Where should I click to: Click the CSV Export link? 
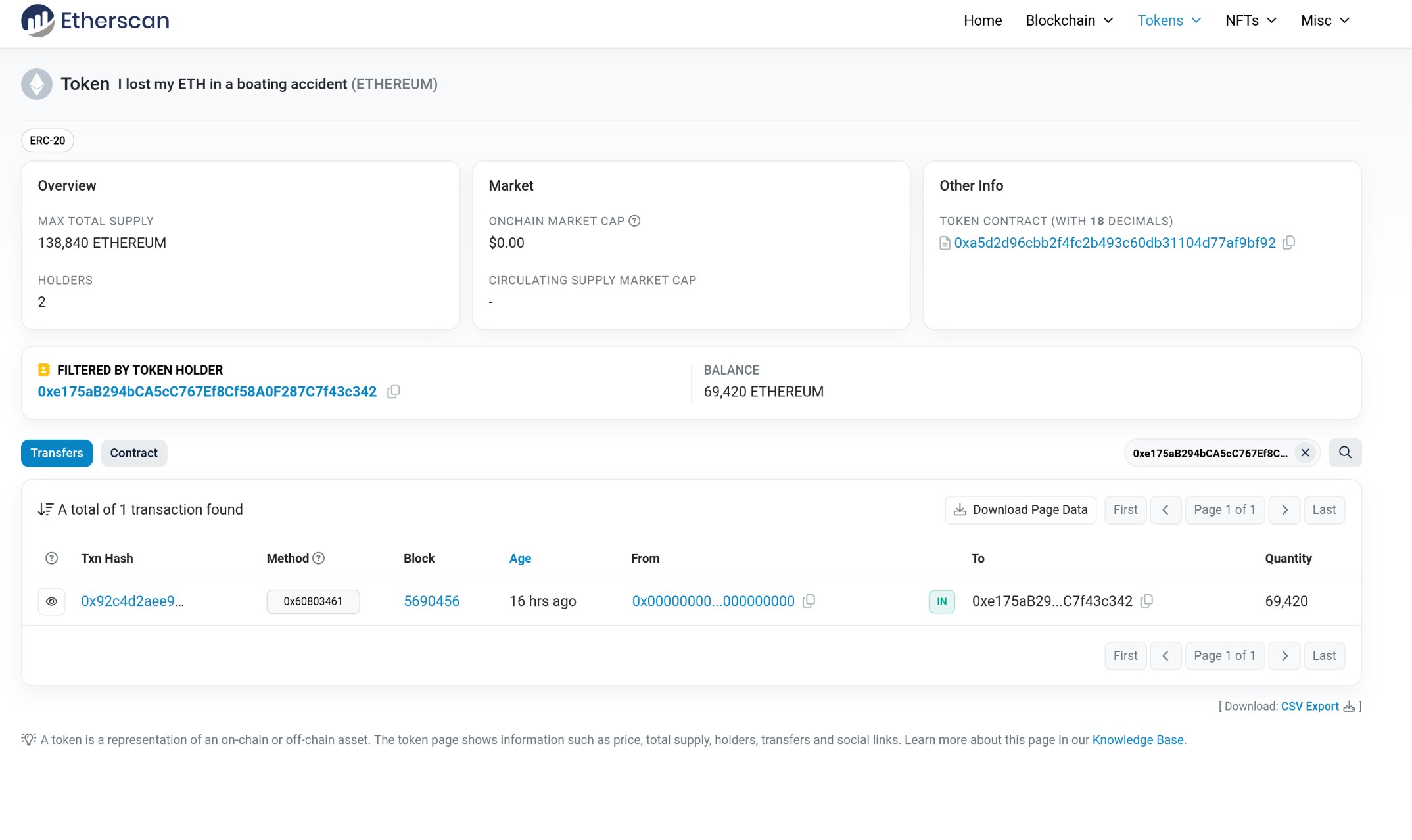[1309, 706]
